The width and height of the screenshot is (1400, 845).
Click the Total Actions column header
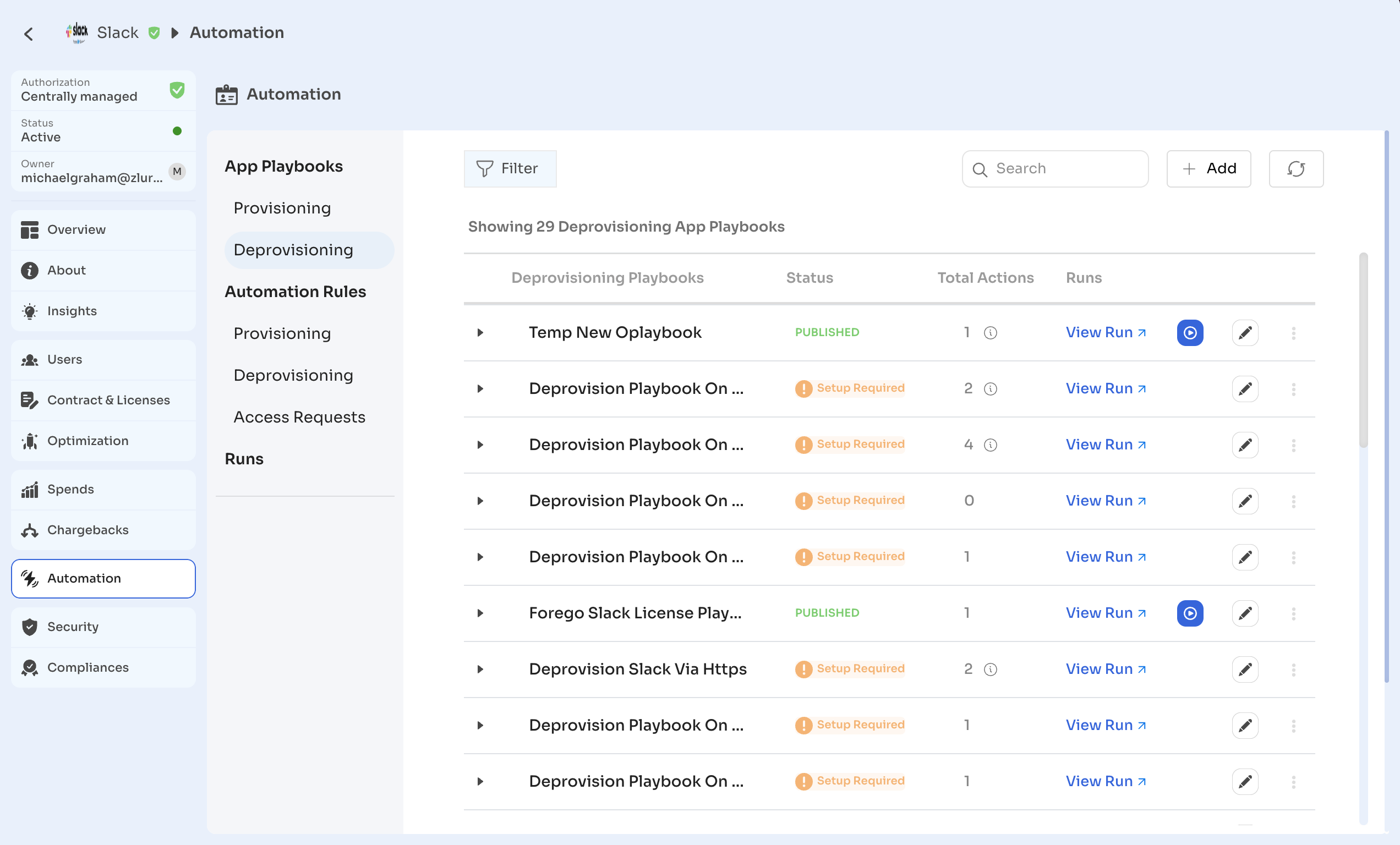(985, 278)
